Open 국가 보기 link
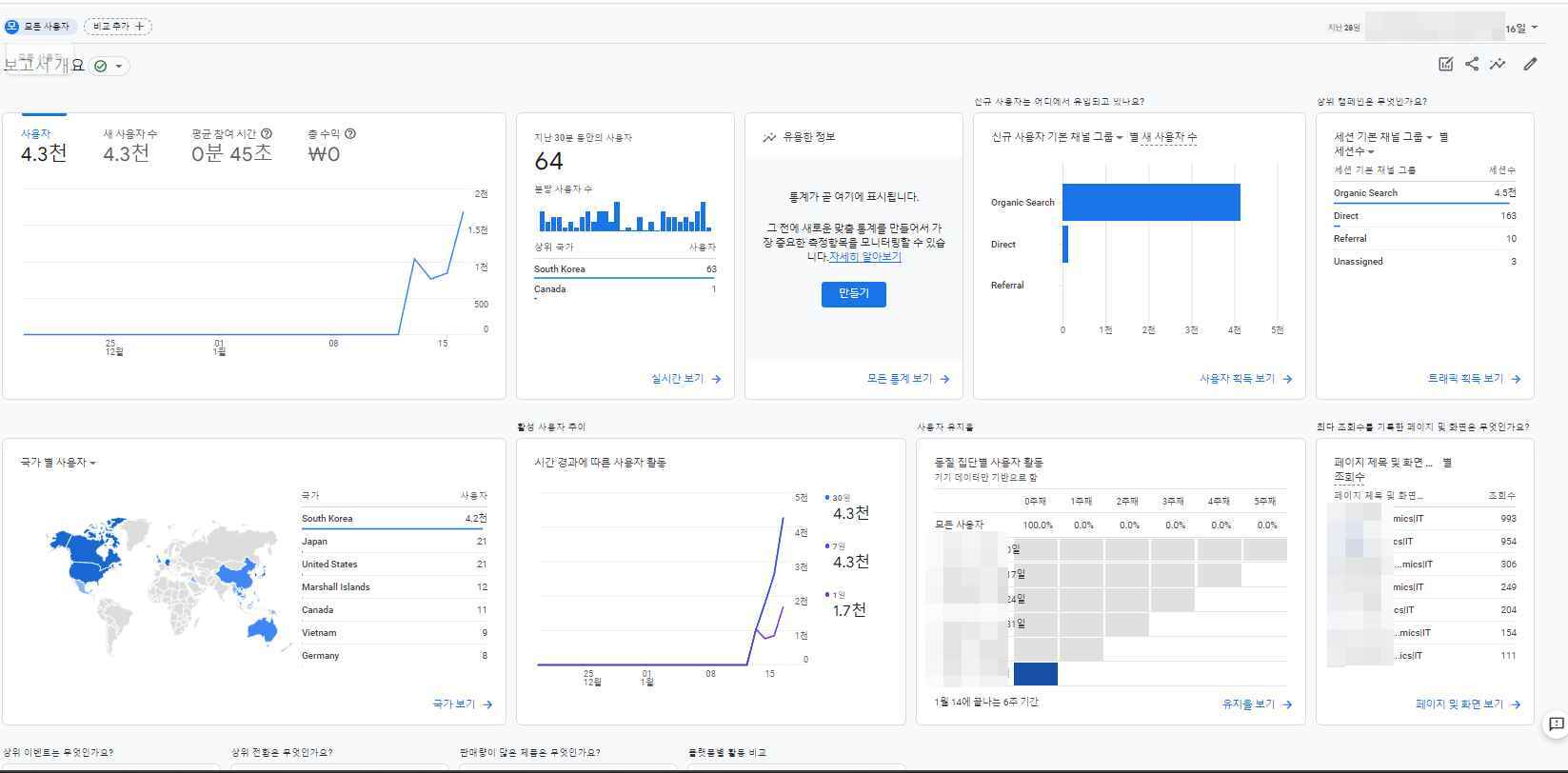This screenshot has height=773, width=1568. tap(463, 704)
